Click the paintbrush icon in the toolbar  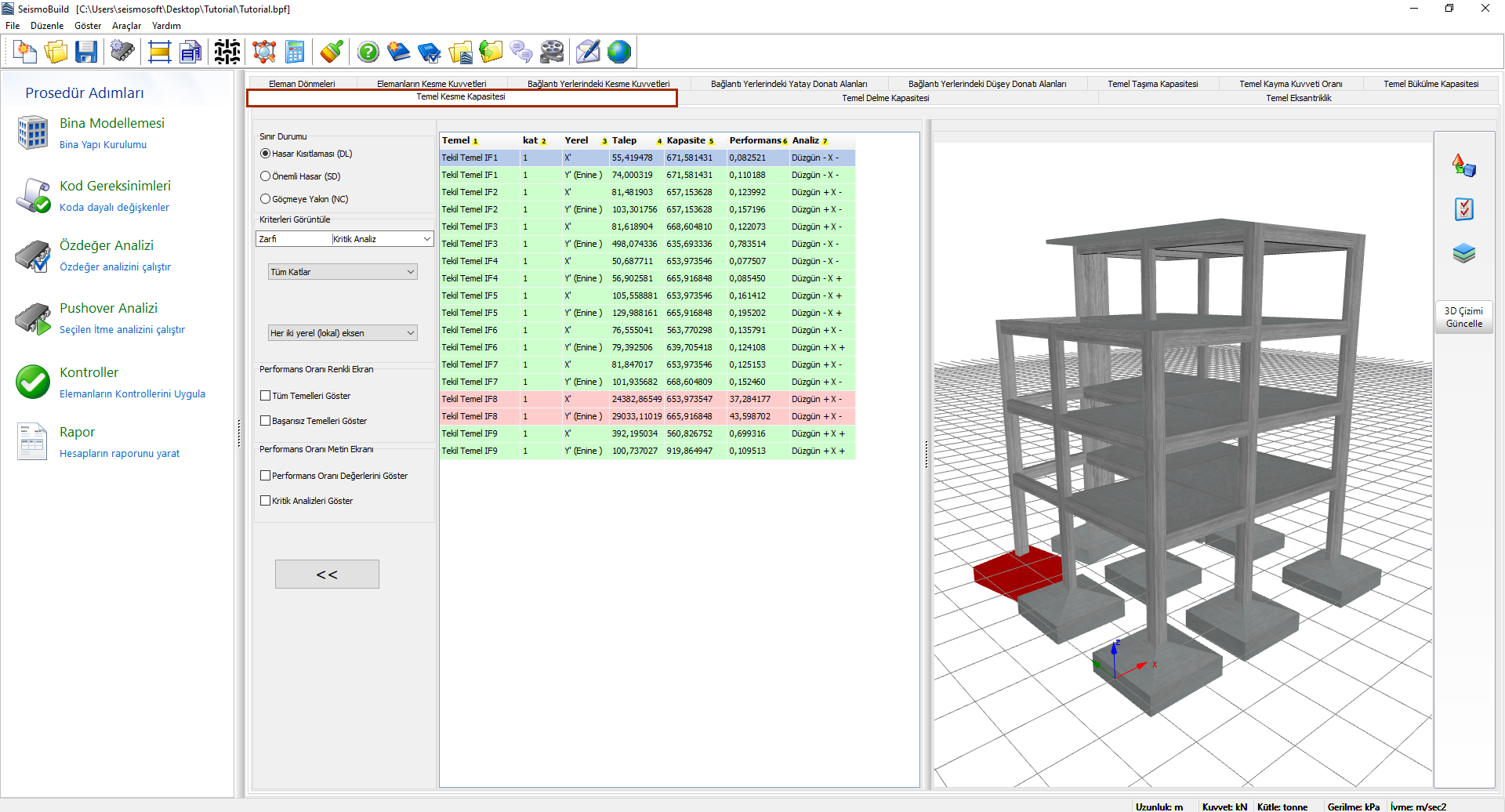[x=332, y=53]
